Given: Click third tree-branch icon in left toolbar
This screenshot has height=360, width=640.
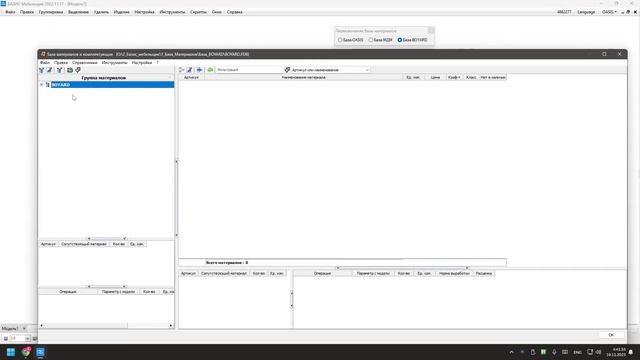Looking at the screenshot, I should pyautogui.click(x=60, y=70).
